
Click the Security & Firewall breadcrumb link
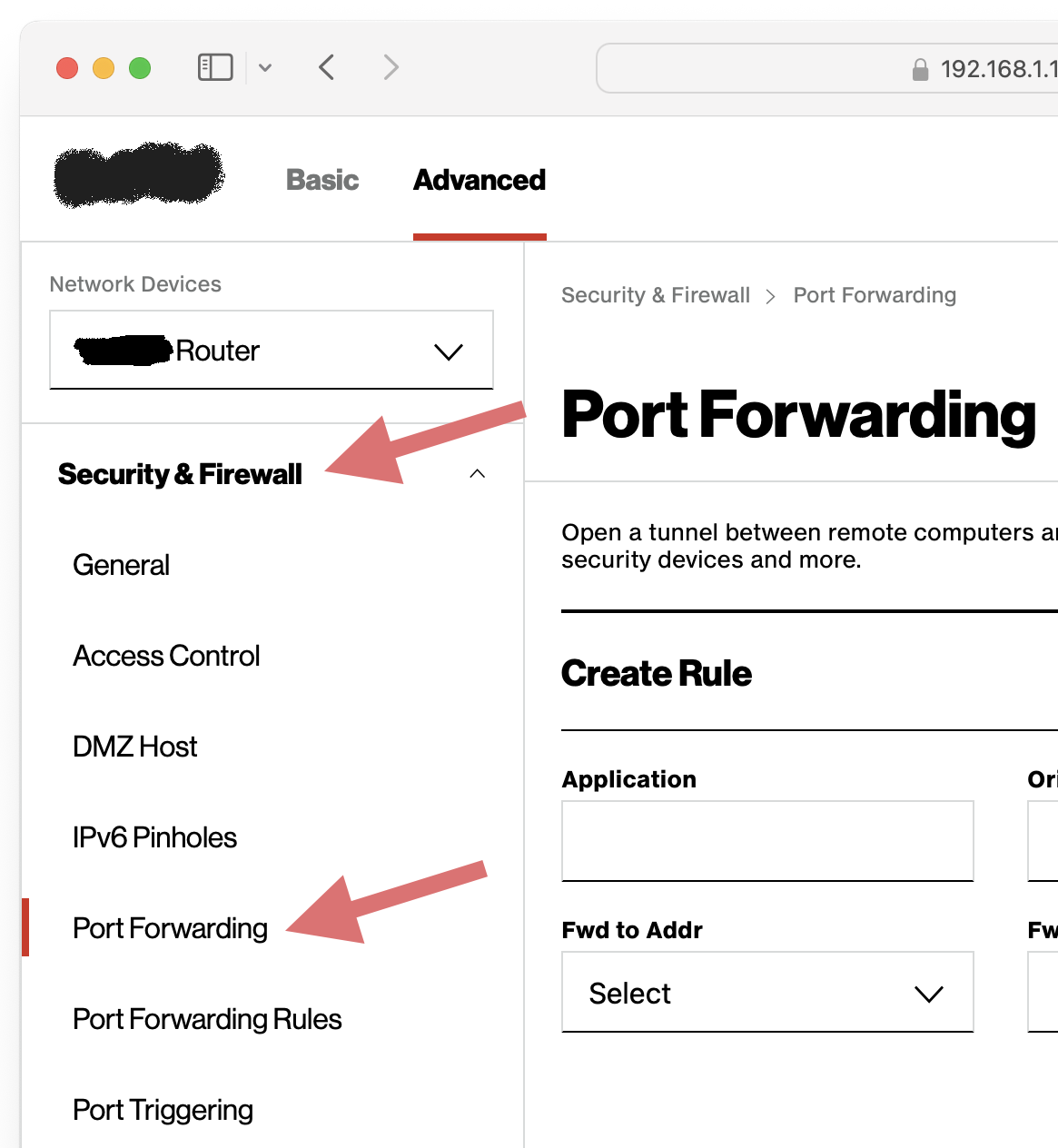[656, 295]
